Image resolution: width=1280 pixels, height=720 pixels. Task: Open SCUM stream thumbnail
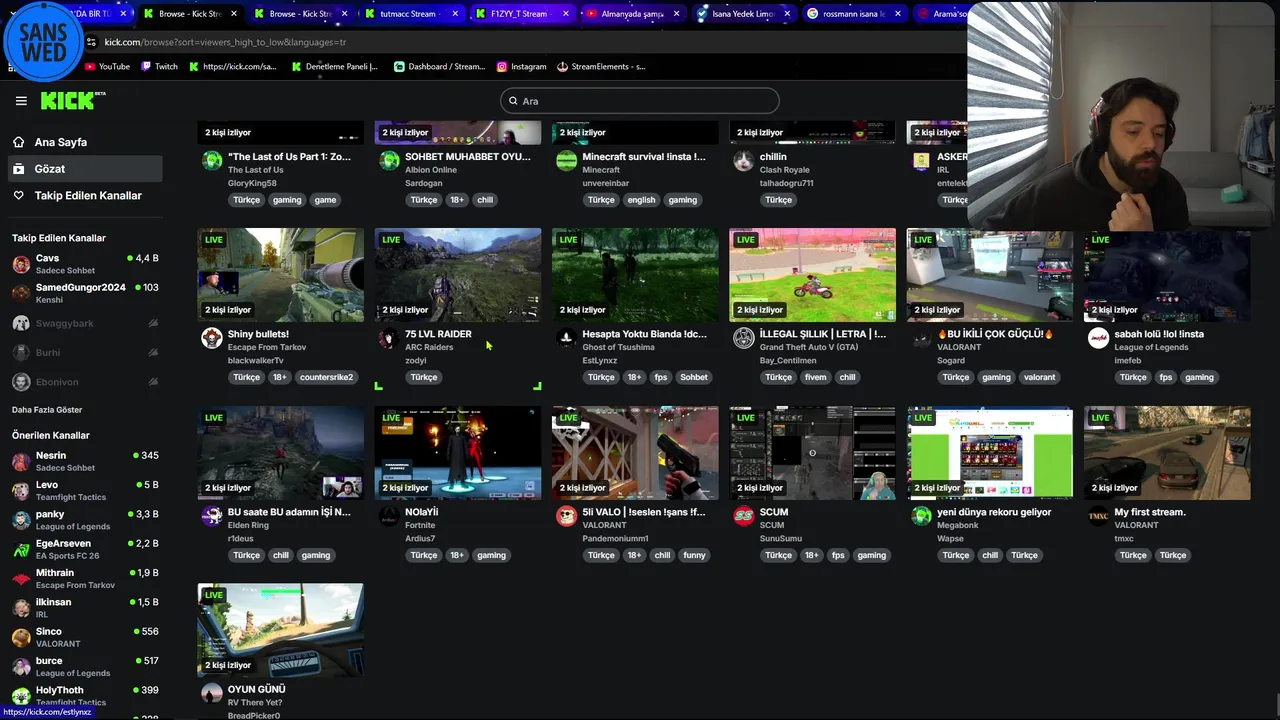pos(812,453)
